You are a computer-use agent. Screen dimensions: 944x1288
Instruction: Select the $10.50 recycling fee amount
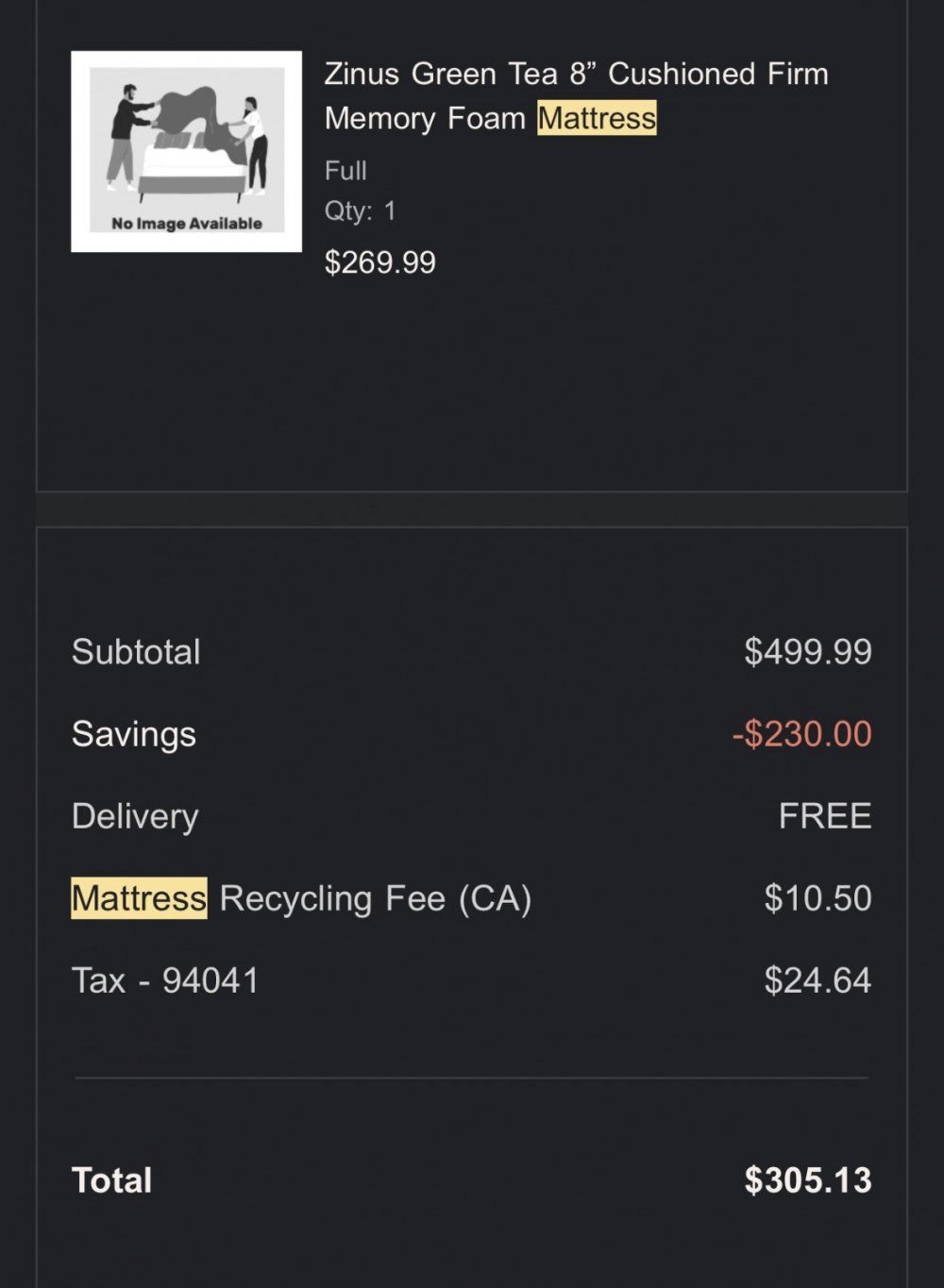(x=818, y=898)
